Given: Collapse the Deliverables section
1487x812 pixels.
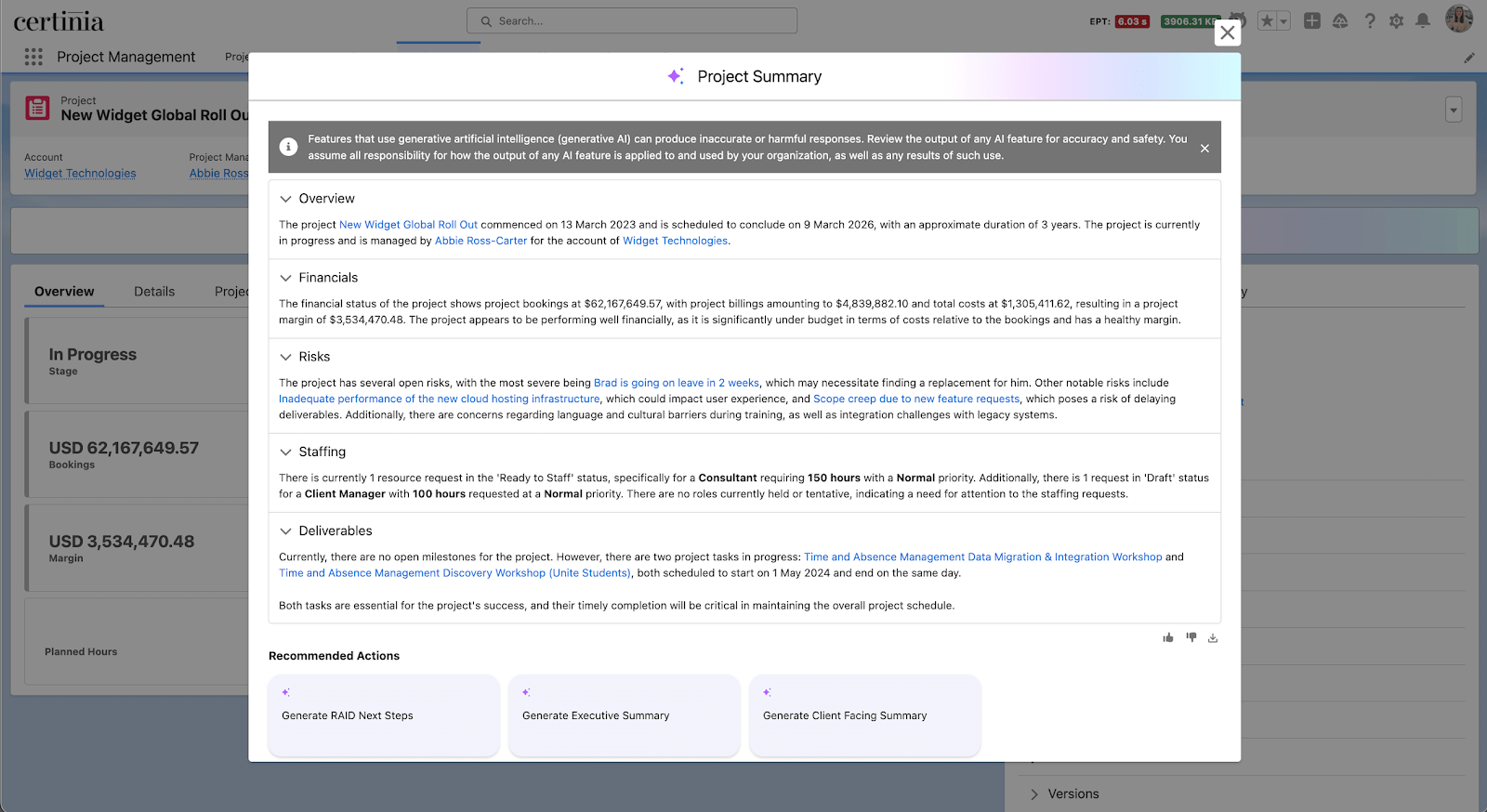Looking at the screenshot, I should pos(286,531).
